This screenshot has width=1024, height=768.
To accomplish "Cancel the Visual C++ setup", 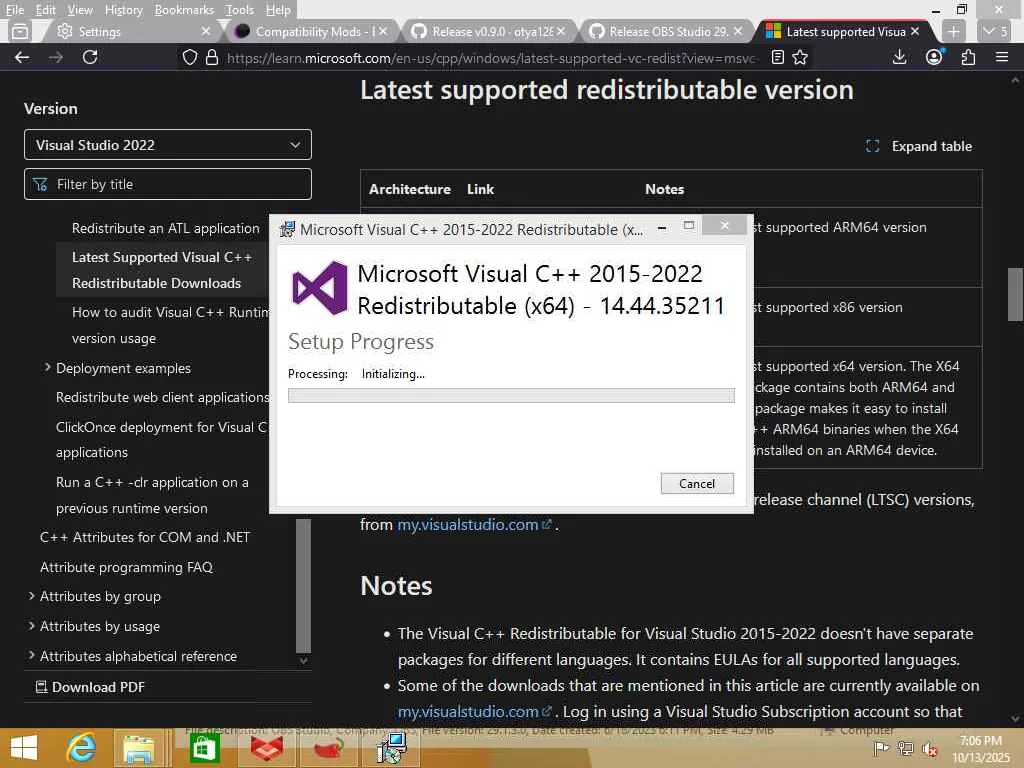I will pos(697,483).
